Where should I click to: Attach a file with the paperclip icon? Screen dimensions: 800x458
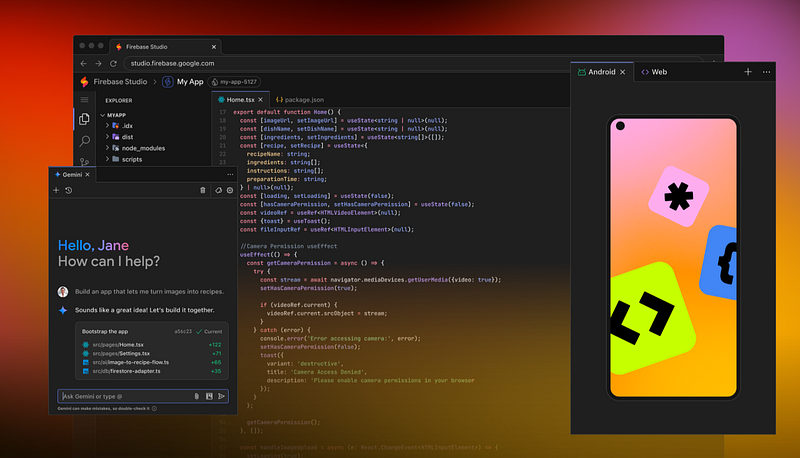point(196,396)
